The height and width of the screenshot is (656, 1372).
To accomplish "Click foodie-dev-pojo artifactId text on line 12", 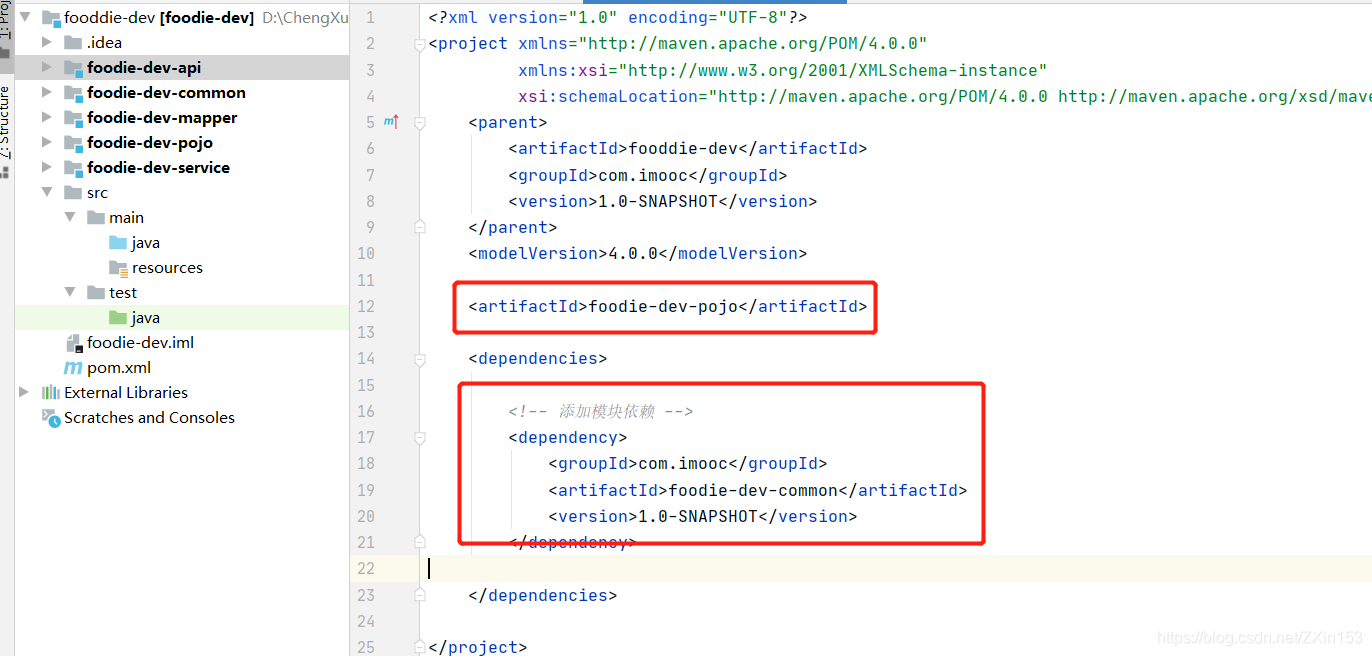I will tap(663, 306).
